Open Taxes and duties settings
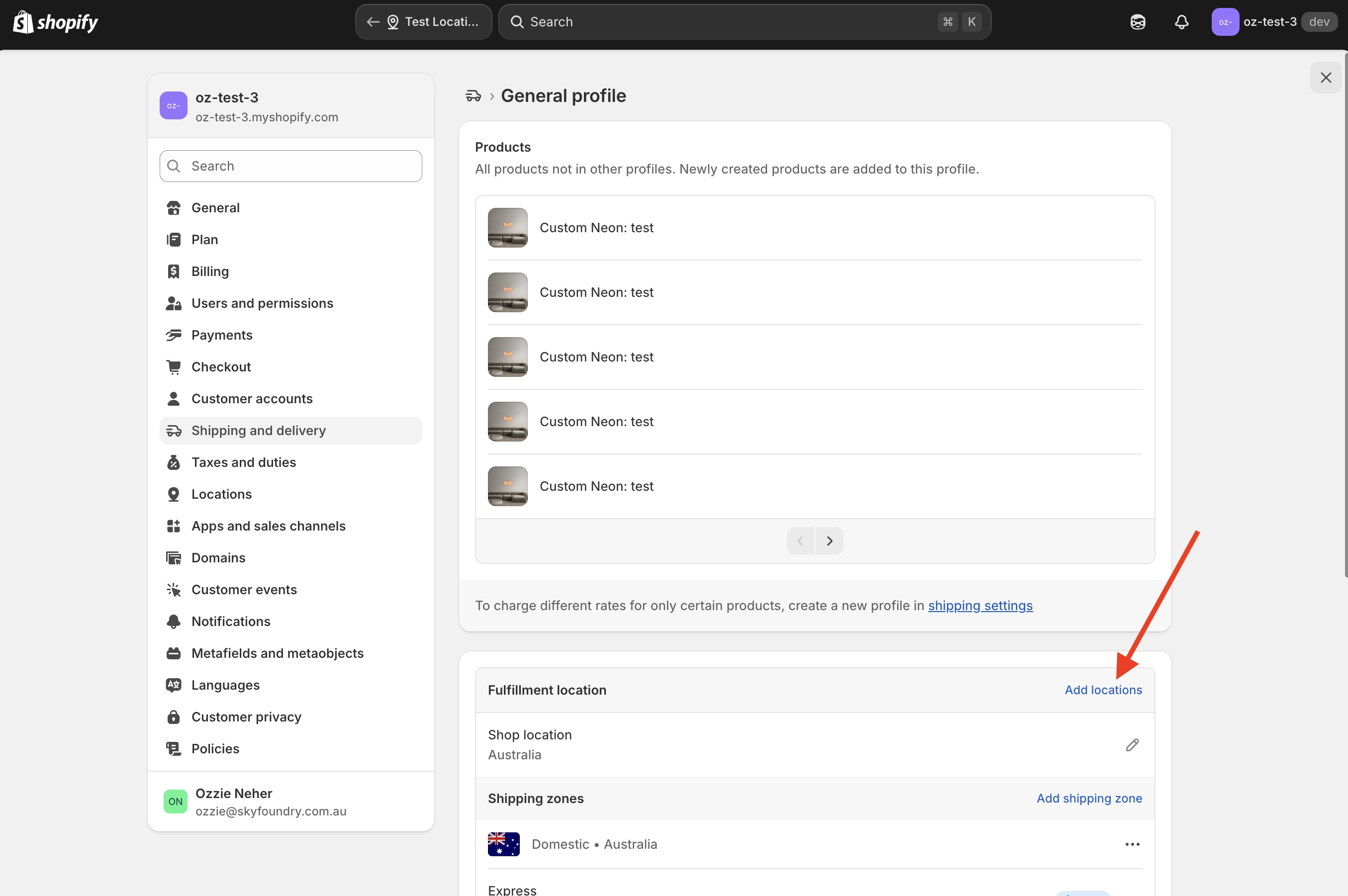The image size is (1348, 896). (244, 462)
